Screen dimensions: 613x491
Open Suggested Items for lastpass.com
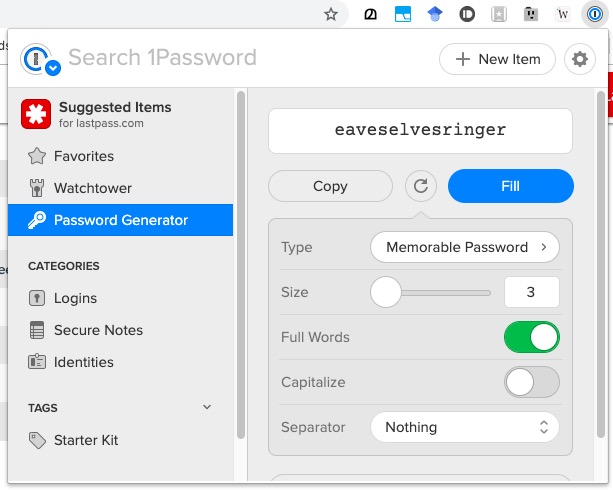[120, 114]
